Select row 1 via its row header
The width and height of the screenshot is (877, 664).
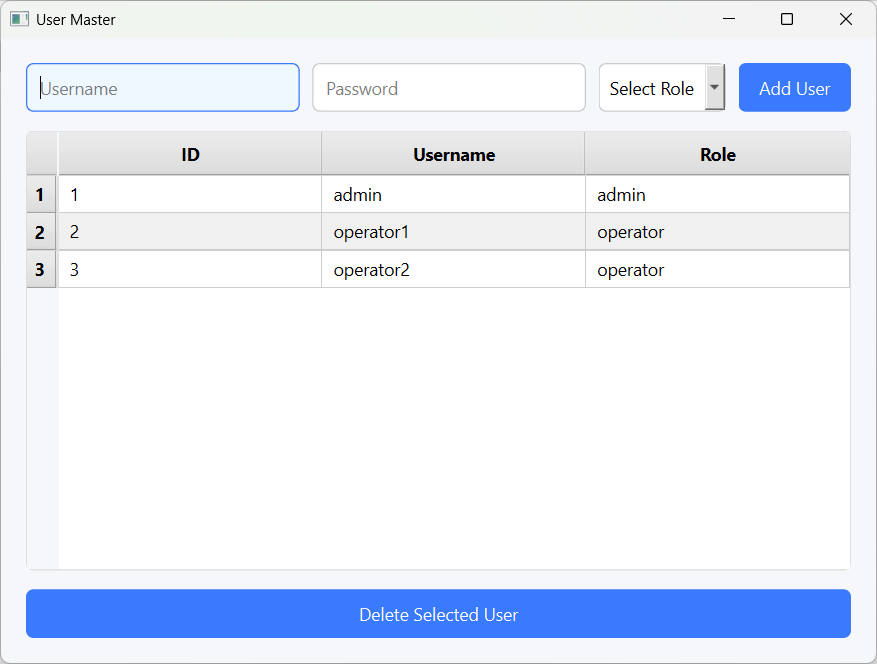(x=41, y=195)
